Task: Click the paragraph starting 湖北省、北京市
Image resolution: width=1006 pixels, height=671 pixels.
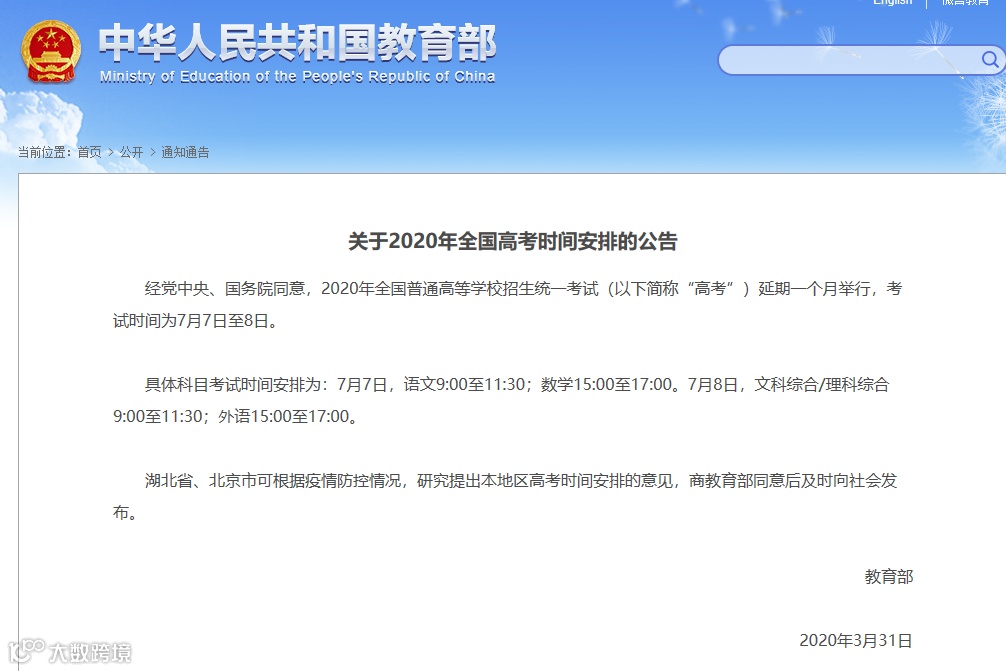Action: click(x=505, y=497)
